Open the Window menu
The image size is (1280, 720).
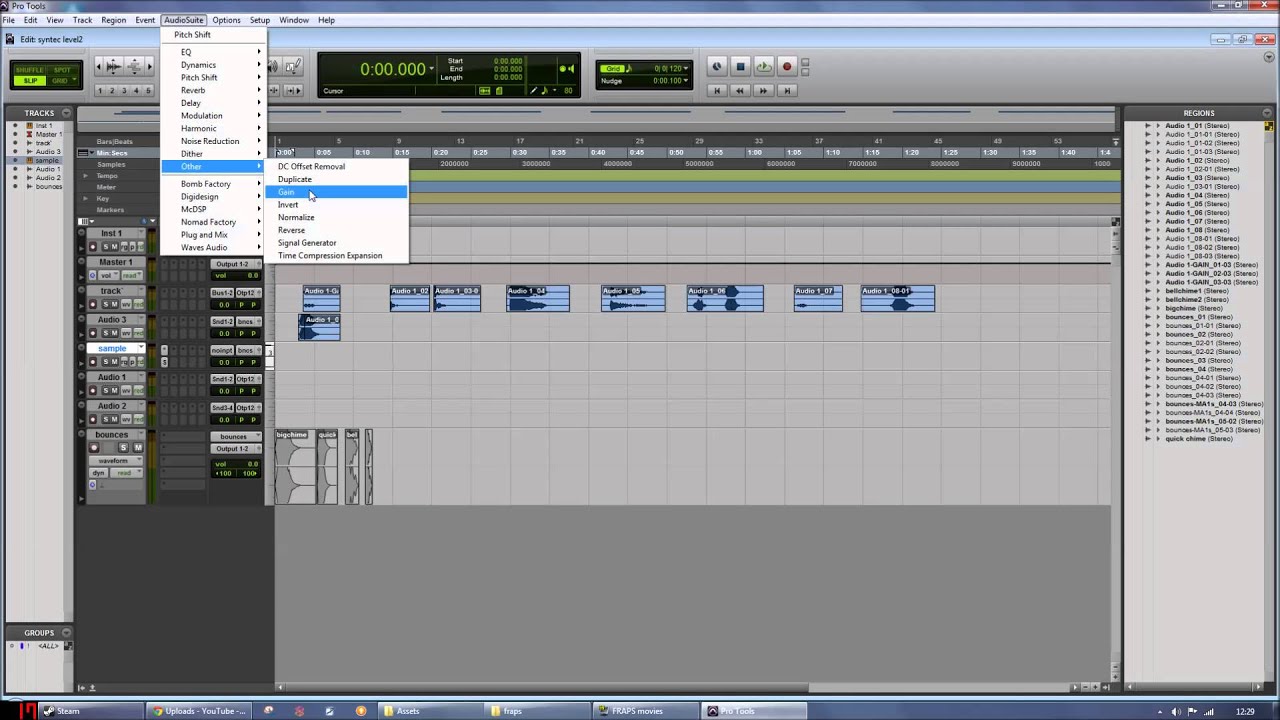(294, 20)
